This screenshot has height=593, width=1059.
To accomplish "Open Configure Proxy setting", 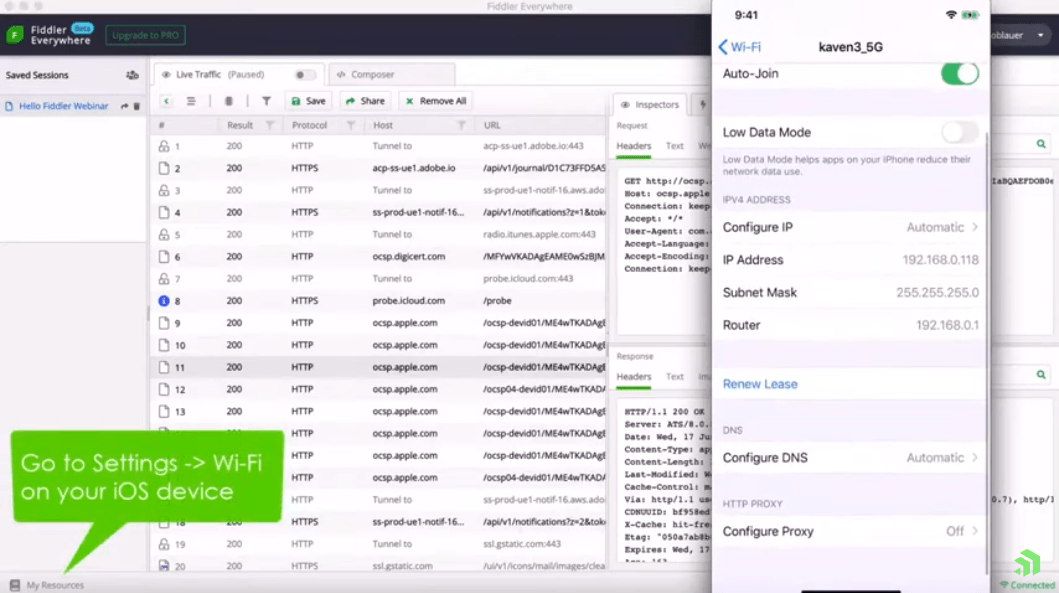I will coord(850,531).
